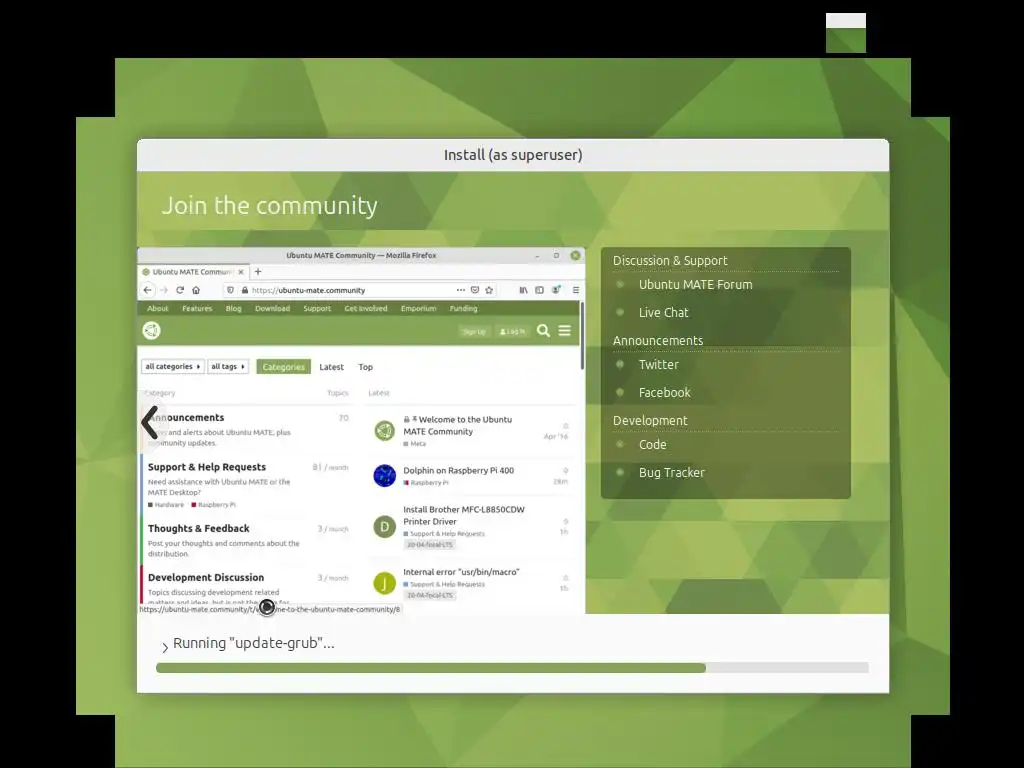Open the Dolphin on Raspberry Pi 400 topic

[x=458, y=470]
